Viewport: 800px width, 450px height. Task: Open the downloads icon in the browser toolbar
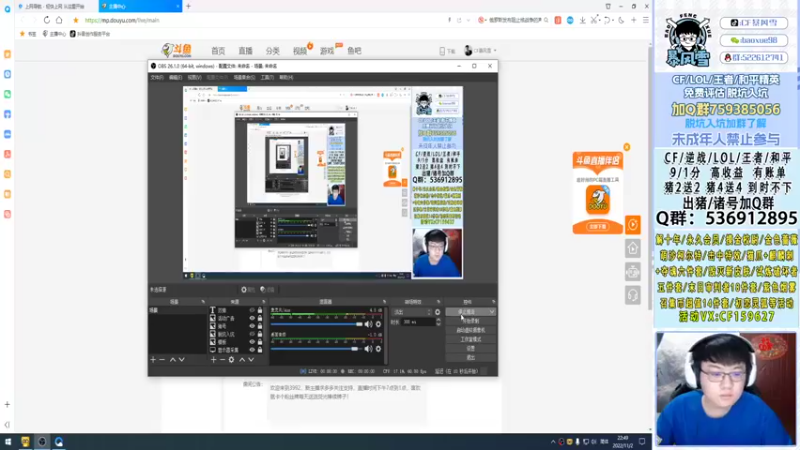[582, 20]
